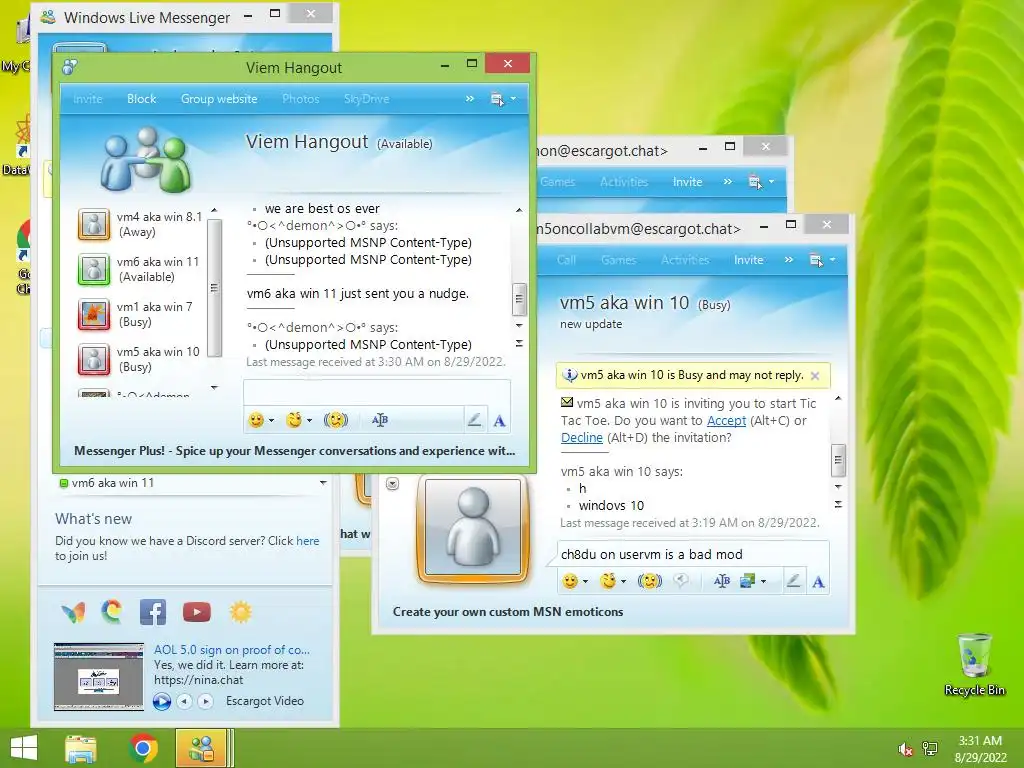Viewport: 1024px width, 768px height.
Task: Open wink picker in Viem Hangout window
Action: pyautogui.click(x=294, y=420)
